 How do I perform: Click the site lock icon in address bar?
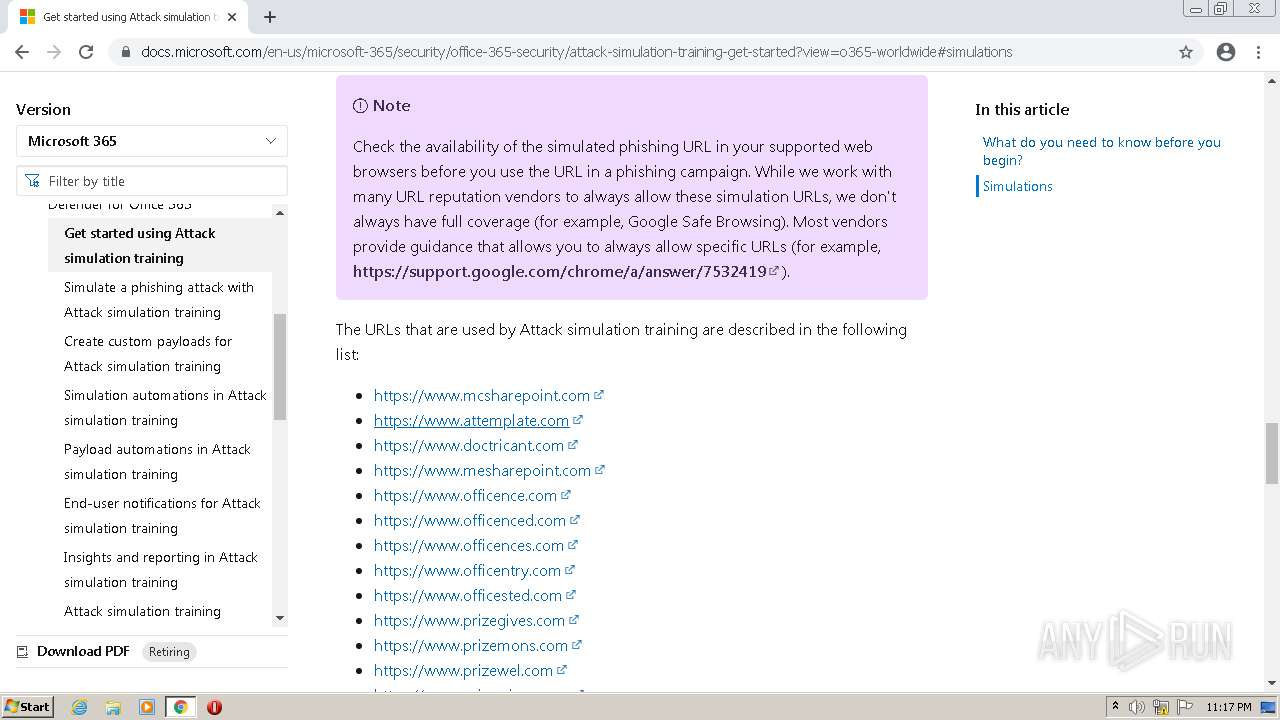pyautogui.click(x=125, y=52)
